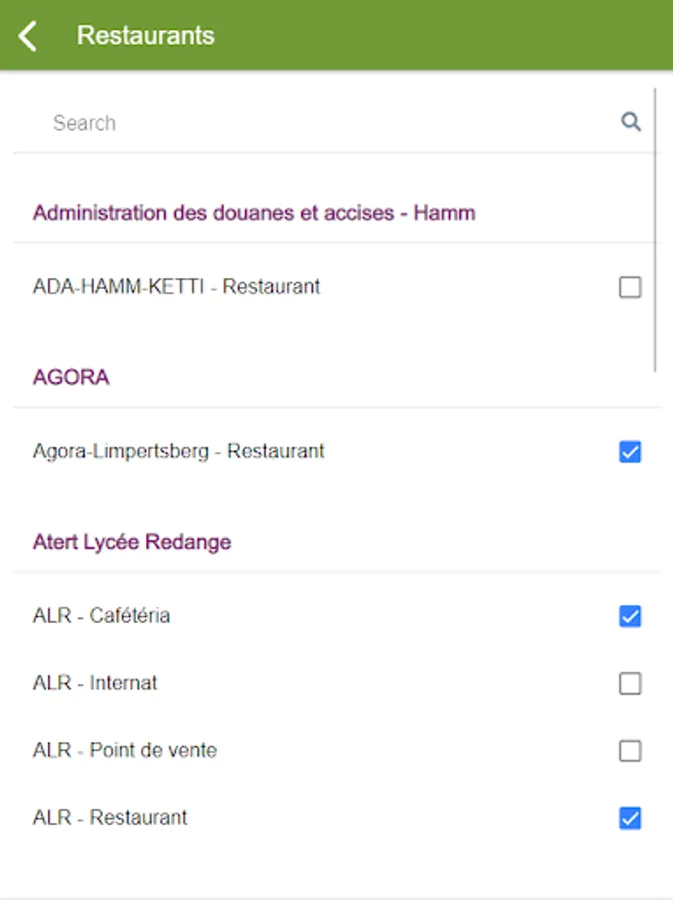Select the ADA-HAMM-KETTI - Restaurant label
The image size is (673, 900).
point(176,287)
